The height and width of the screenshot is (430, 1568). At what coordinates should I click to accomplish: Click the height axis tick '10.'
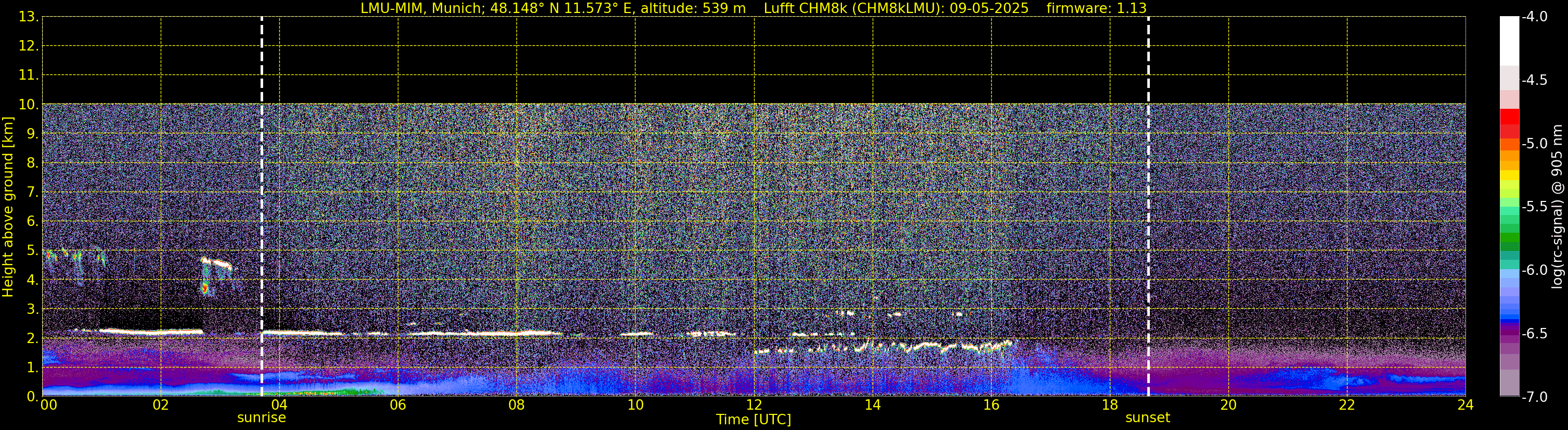29,105
